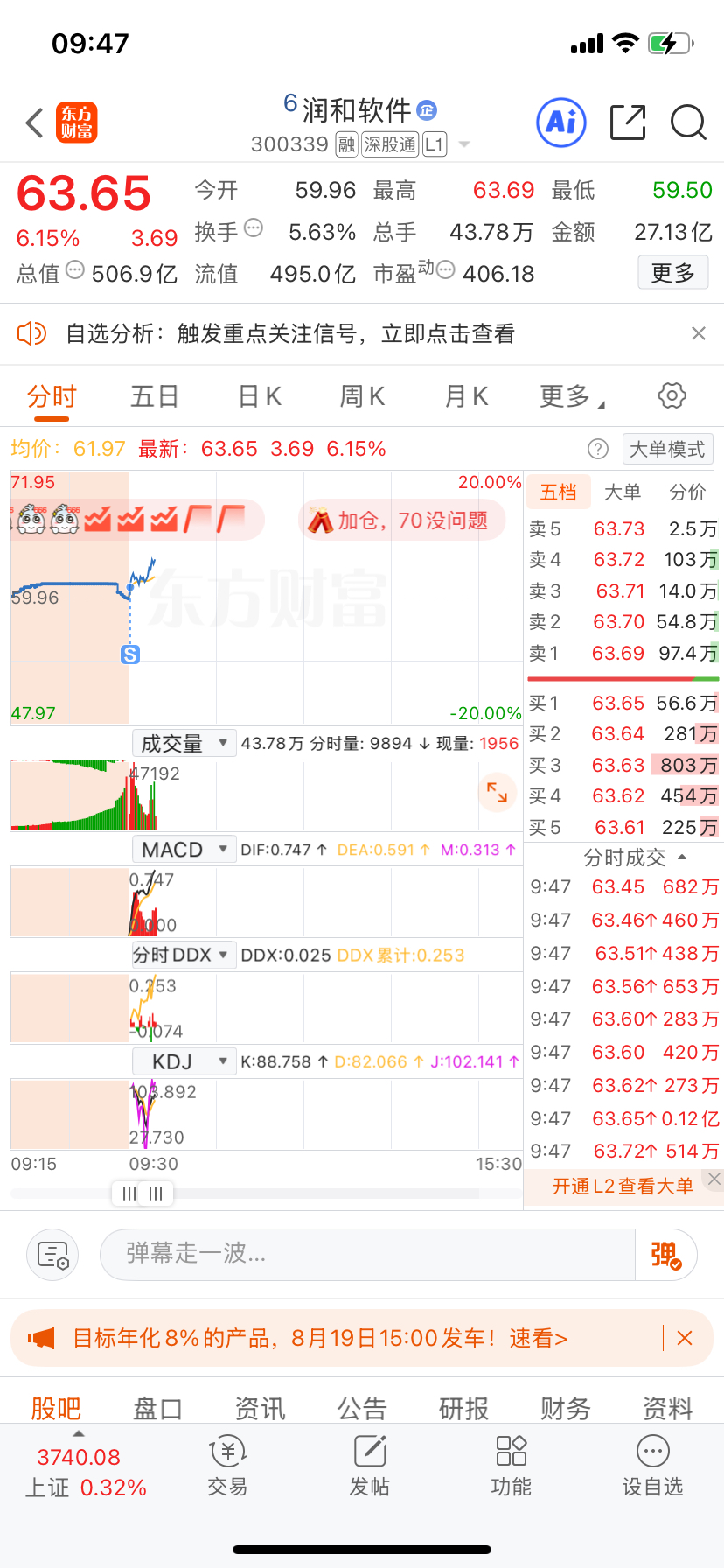Tap the info icon beside 市盈
The width and height of the screenshot is (724, 1568).
pyautogui.click(x=445, y=269)
